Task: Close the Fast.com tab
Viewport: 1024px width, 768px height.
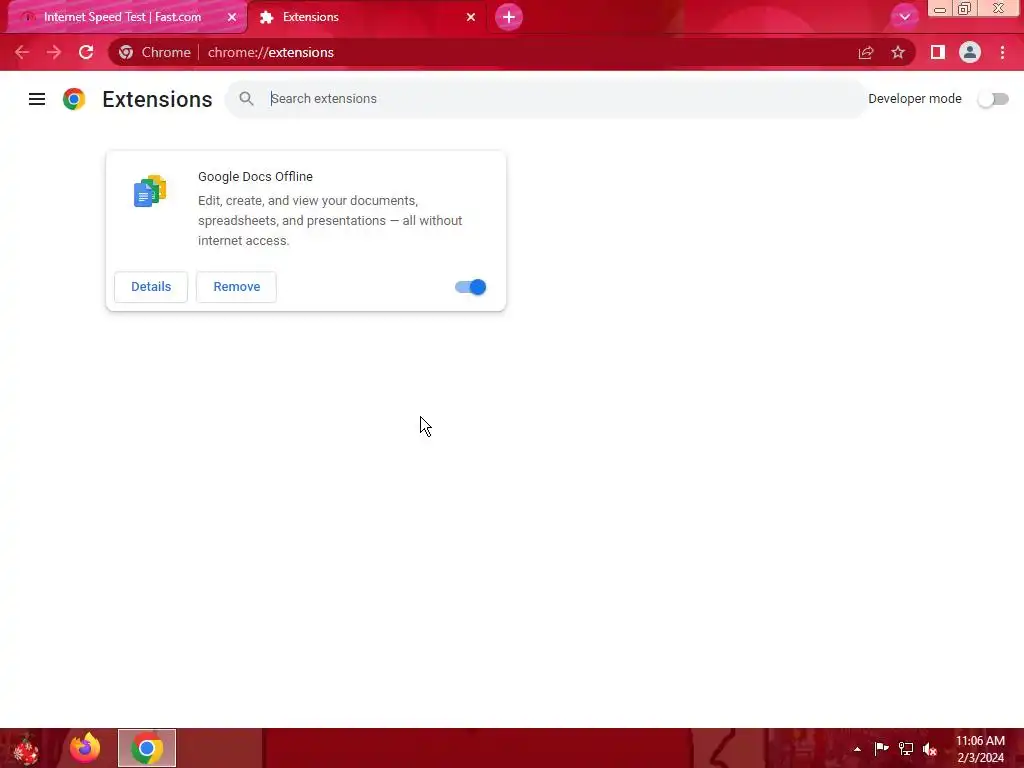Action: pos(232,17)
